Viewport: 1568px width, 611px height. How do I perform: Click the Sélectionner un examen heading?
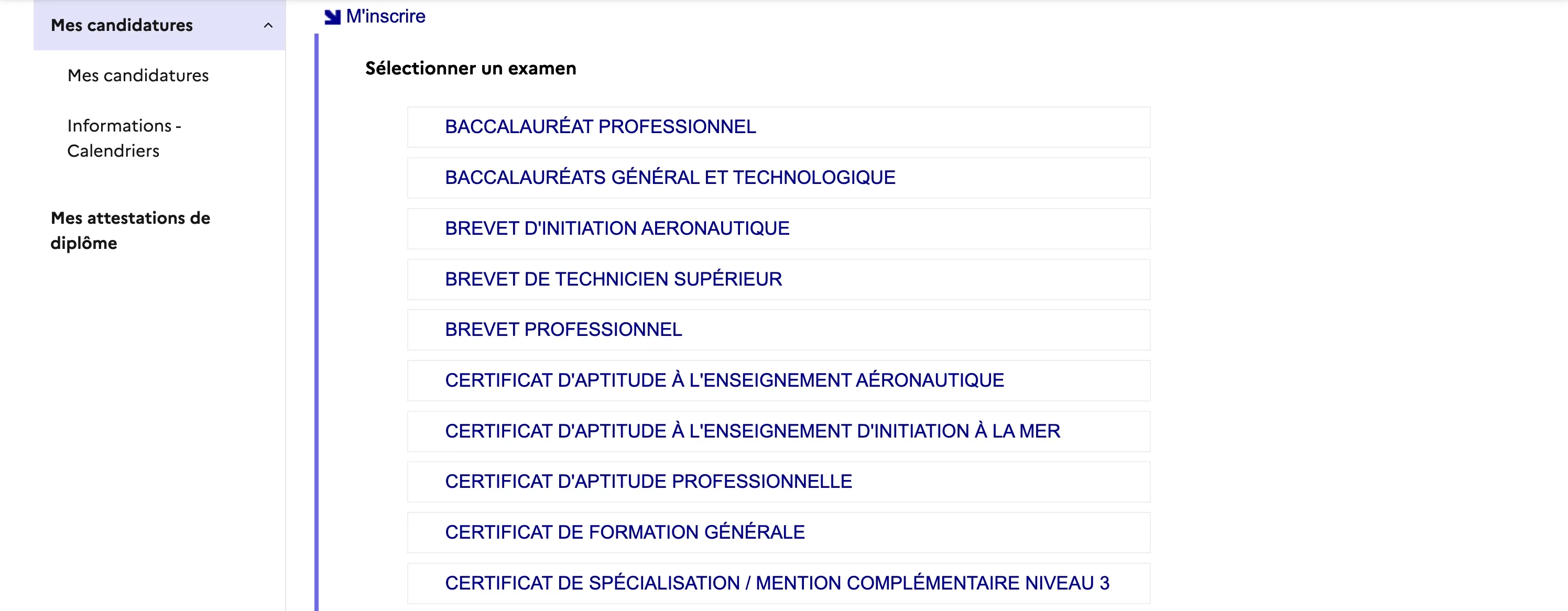click(x=470, y=69)
